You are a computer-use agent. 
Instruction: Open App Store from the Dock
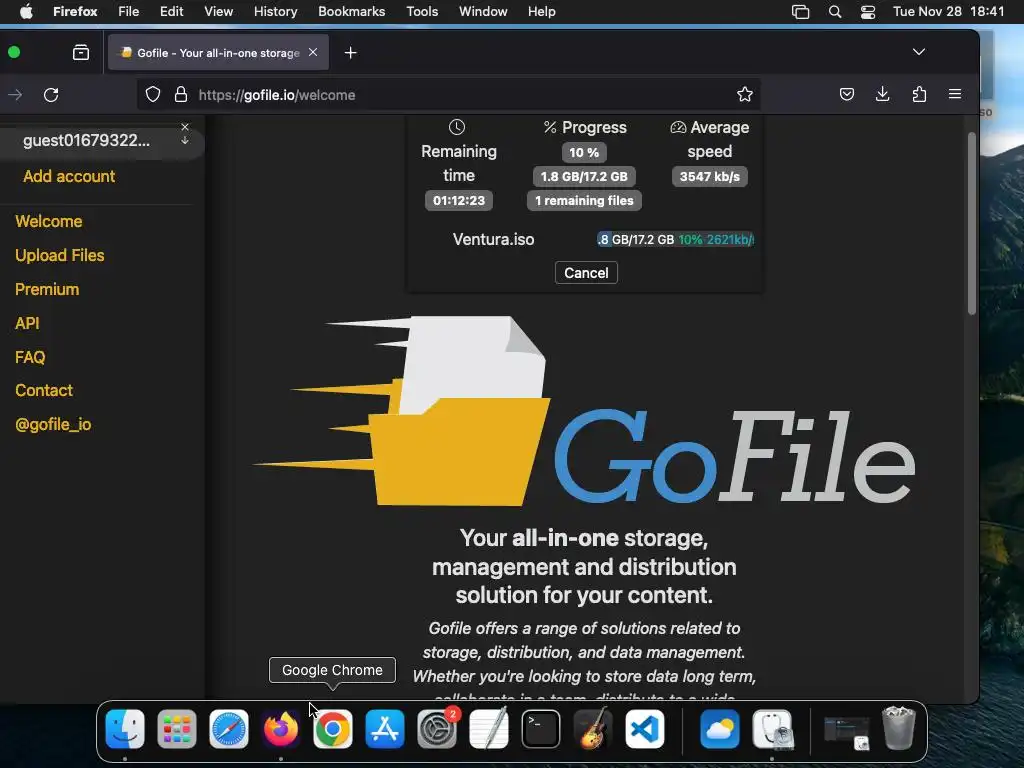[385, 729]
